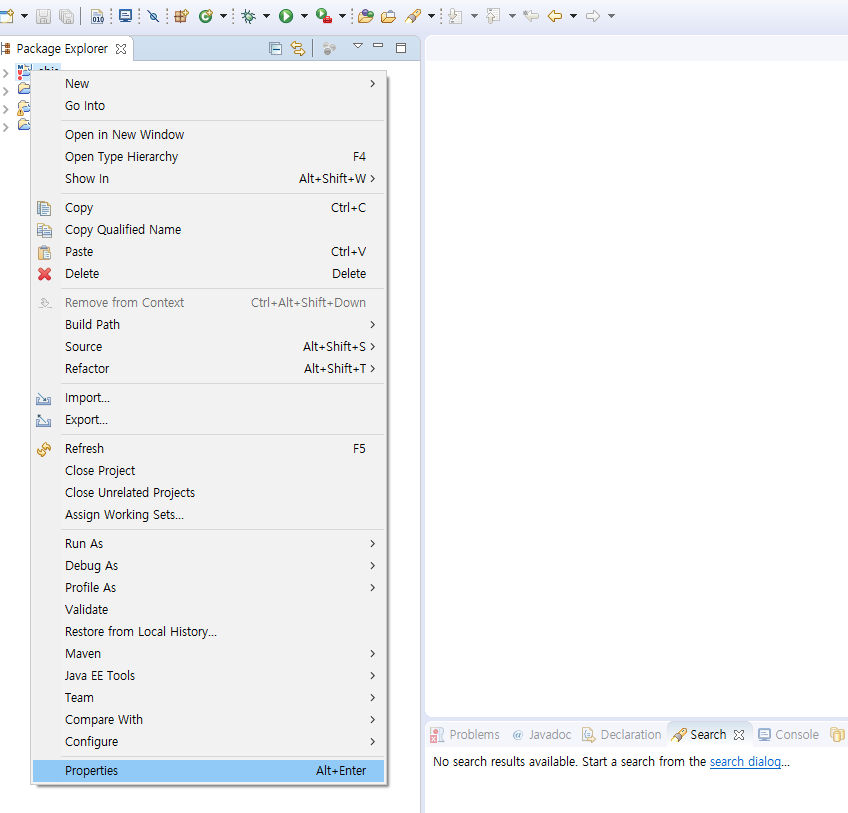Click the Build All binary icon
Image resolution: width=848 pixels, height=813 pixels.
[97, 16]
